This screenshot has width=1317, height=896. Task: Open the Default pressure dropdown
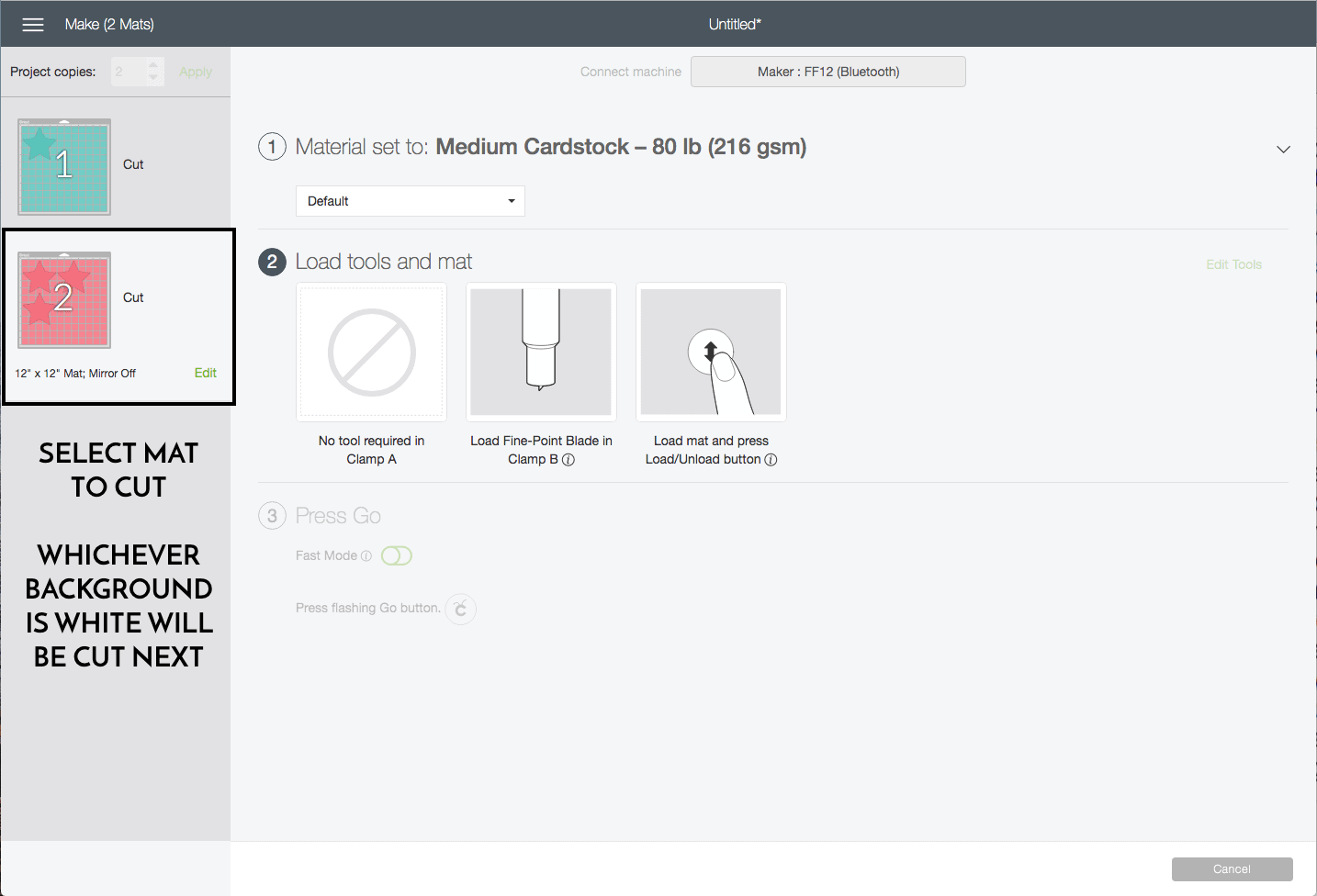(x=410, y=201)
